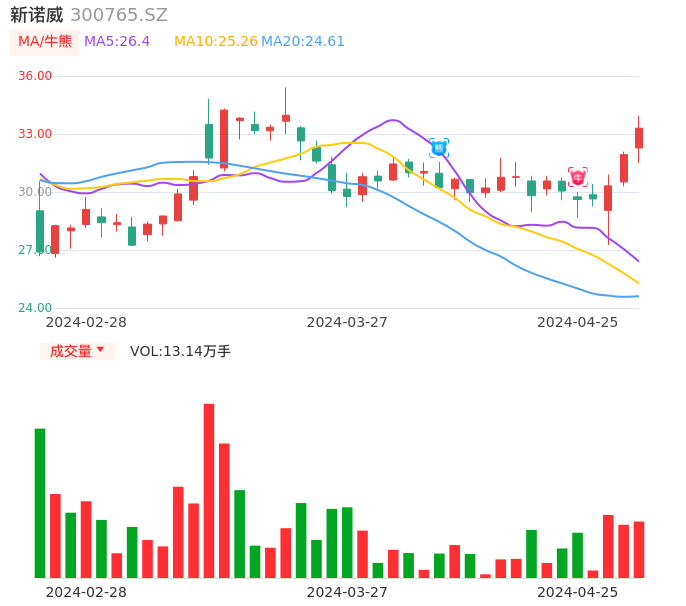Click the last red candlestick on right
This screenshot has width=686, height=606.
639,138
